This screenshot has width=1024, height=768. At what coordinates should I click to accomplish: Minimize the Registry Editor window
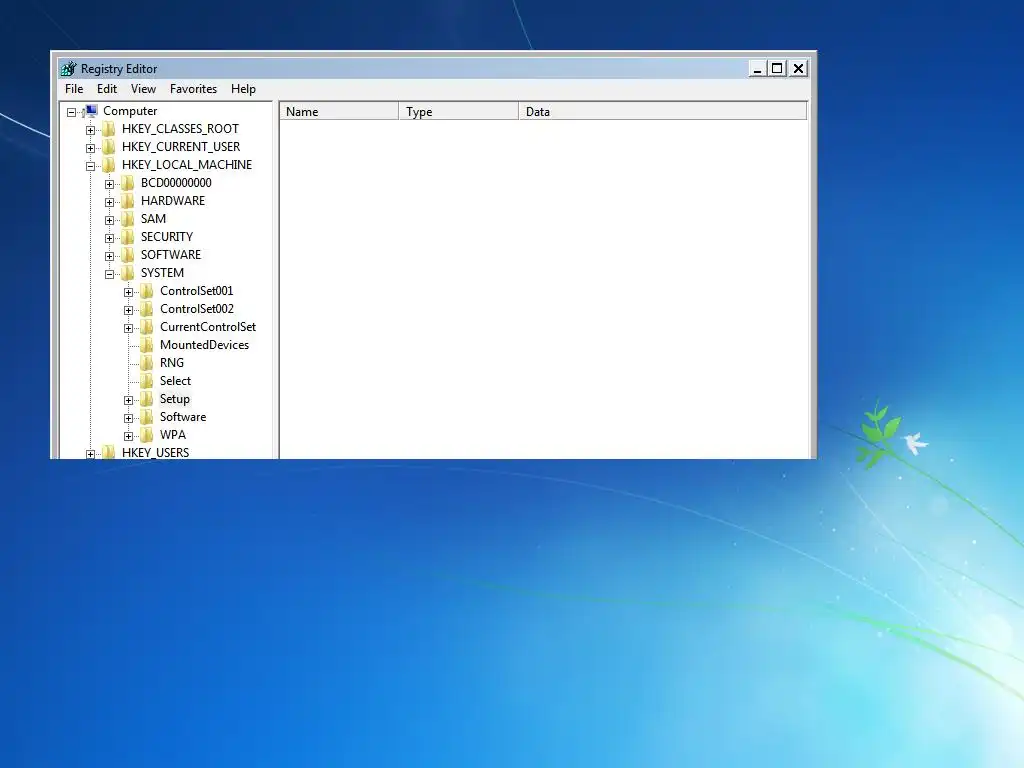[x=758, y=69]
